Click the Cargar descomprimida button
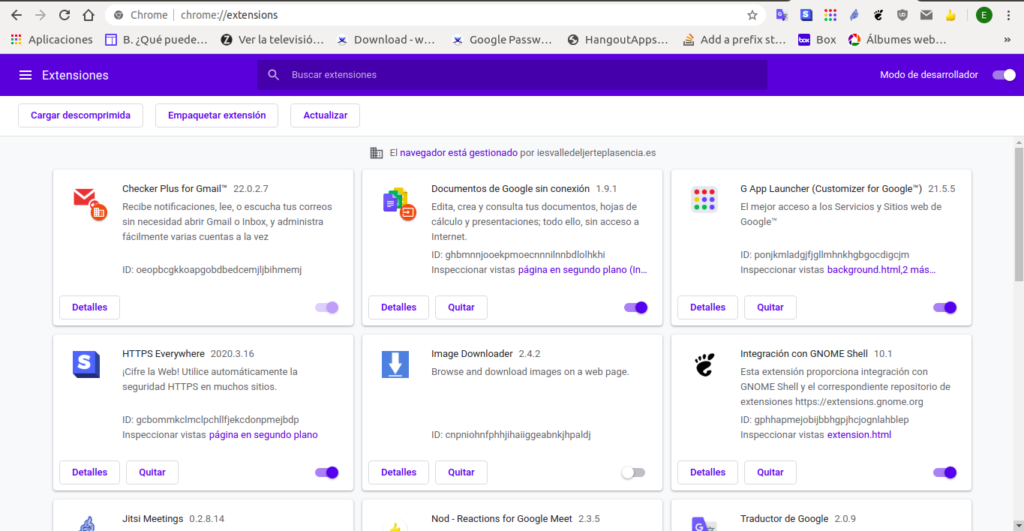 click(80, 115)
